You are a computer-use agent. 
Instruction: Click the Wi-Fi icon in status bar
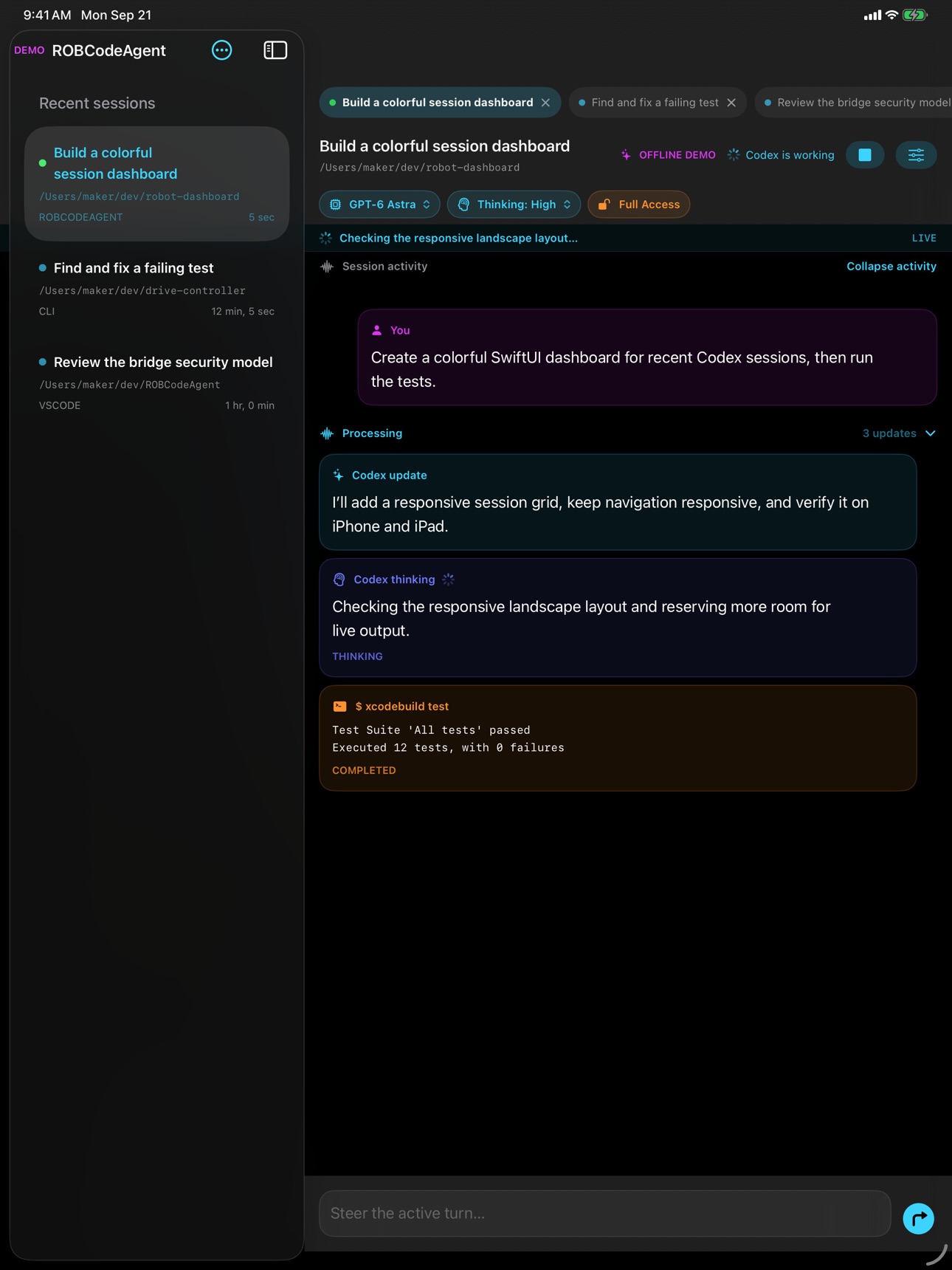click(x=891, y=15)
